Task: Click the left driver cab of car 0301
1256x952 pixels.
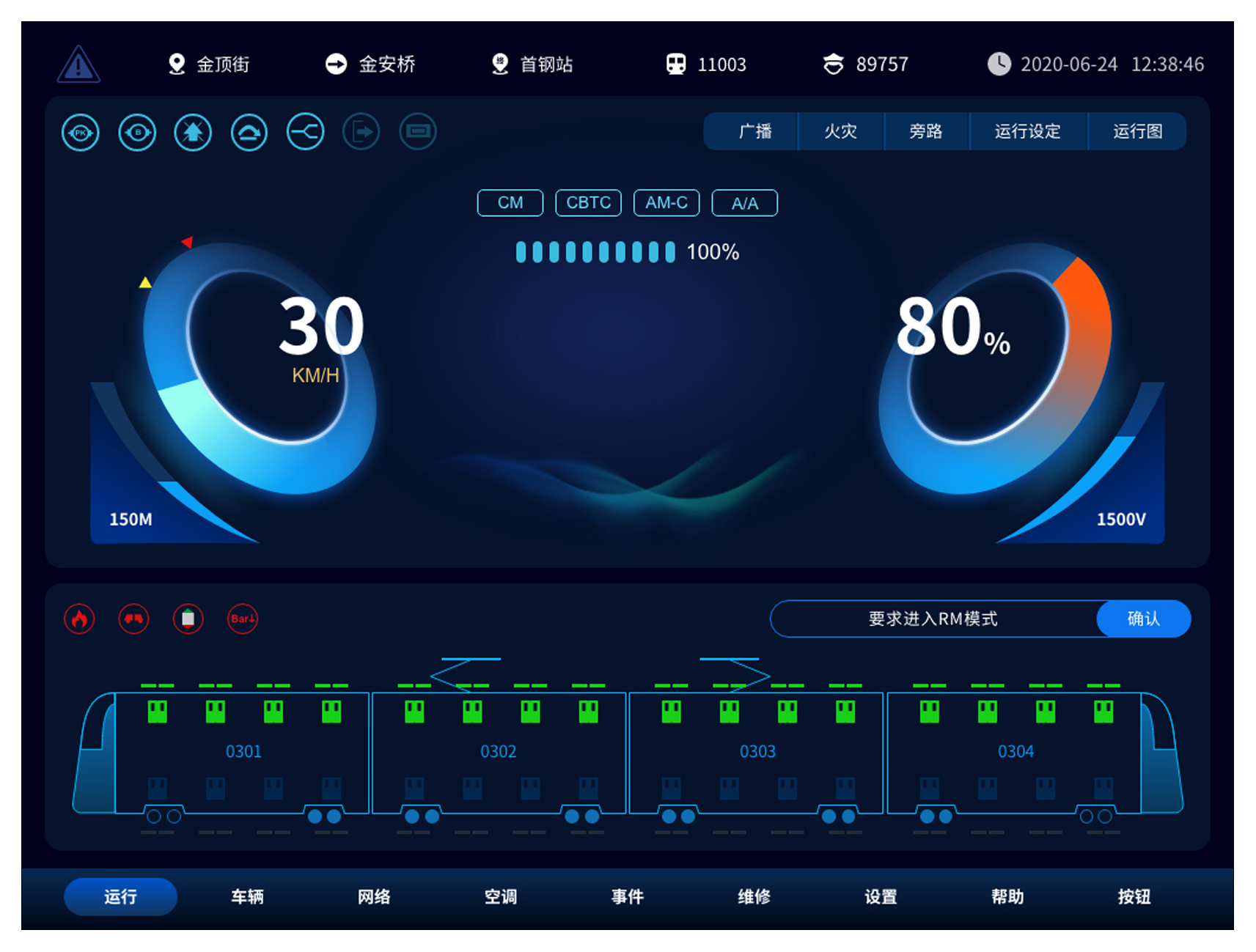Action: tap(94, 753)
